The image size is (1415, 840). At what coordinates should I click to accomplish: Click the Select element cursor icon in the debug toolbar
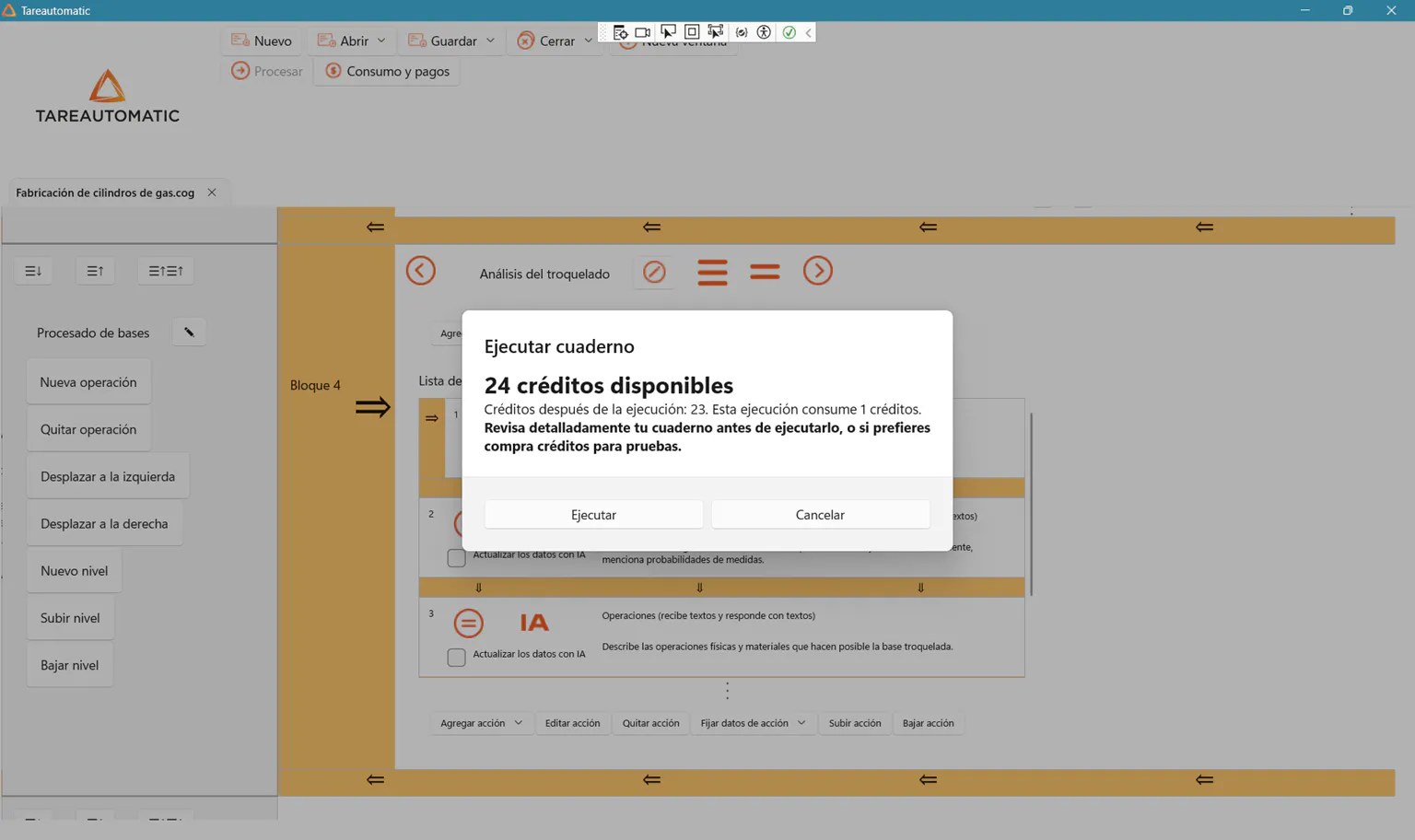coord(668,32)
